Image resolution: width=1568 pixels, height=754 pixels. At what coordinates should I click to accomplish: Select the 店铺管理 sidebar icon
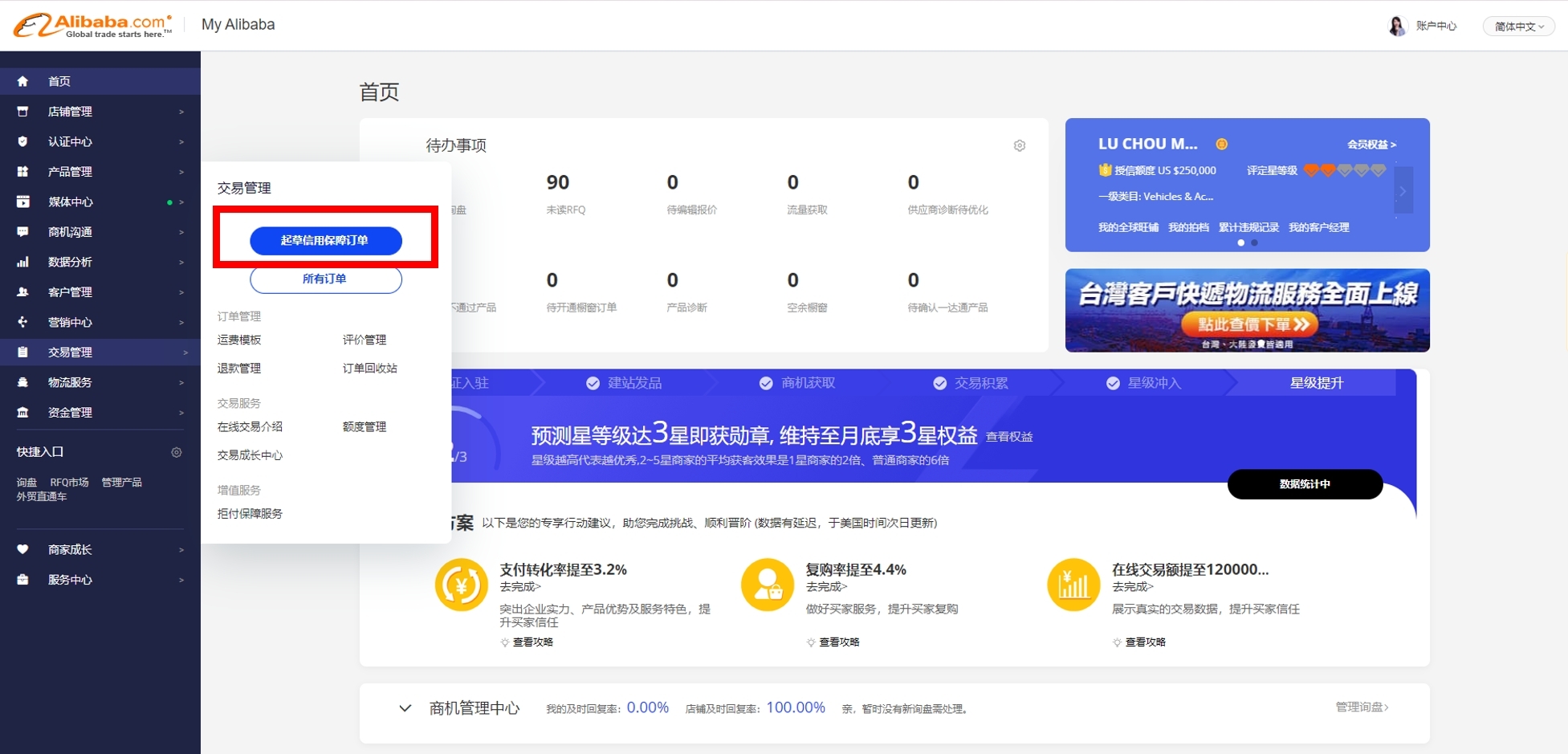(22, 111)
